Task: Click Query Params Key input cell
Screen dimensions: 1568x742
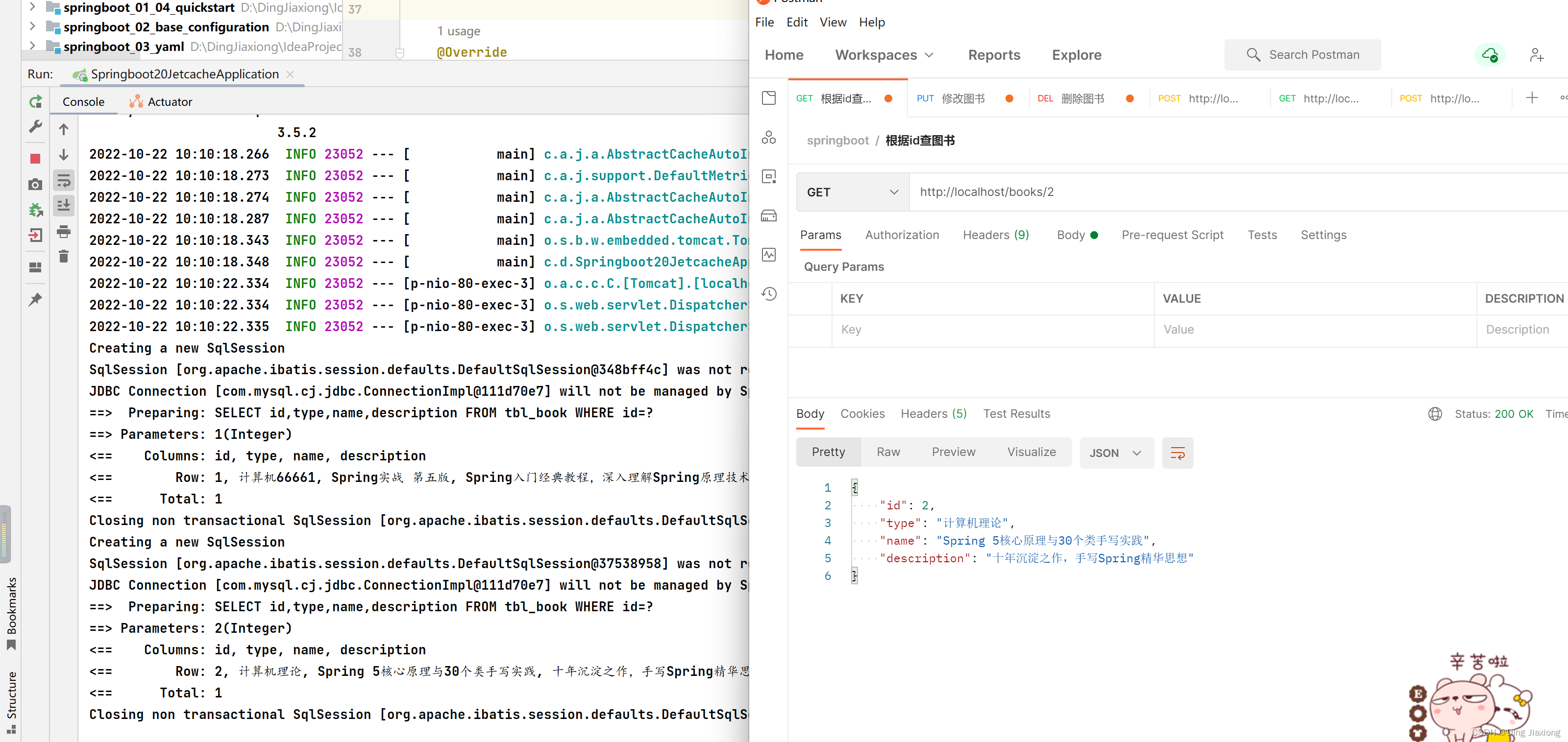Action: (x=993, y=330)
